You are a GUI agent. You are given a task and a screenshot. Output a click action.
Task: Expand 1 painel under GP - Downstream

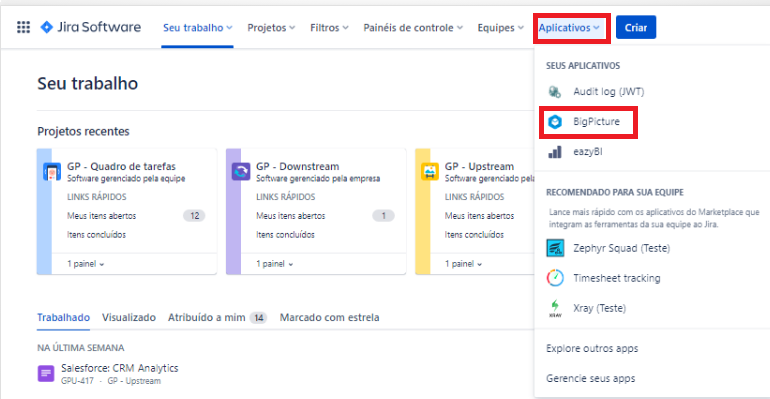[275, 264]
